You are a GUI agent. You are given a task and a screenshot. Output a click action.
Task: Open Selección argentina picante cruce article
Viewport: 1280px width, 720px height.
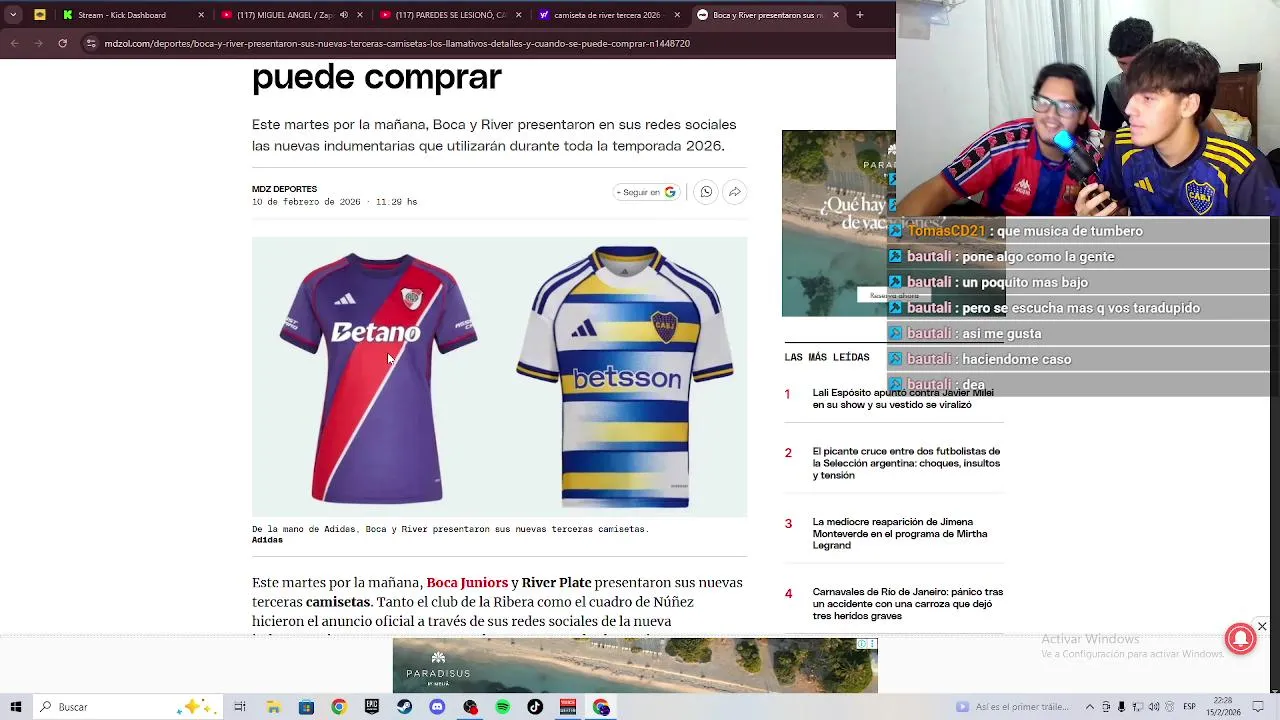tap(906, 463)
